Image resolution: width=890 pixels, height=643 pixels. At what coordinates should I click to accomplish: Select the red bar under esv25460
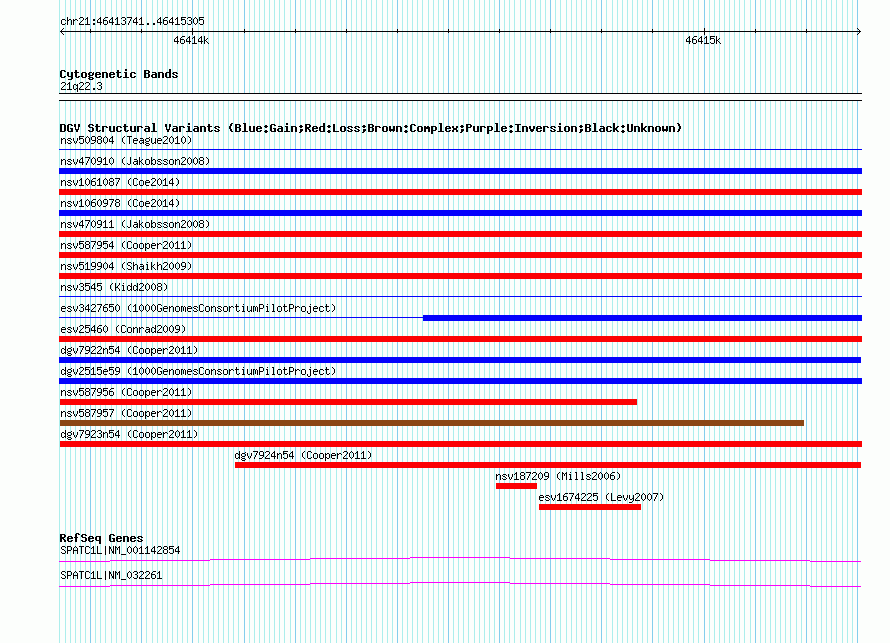(x=460, y=339)
